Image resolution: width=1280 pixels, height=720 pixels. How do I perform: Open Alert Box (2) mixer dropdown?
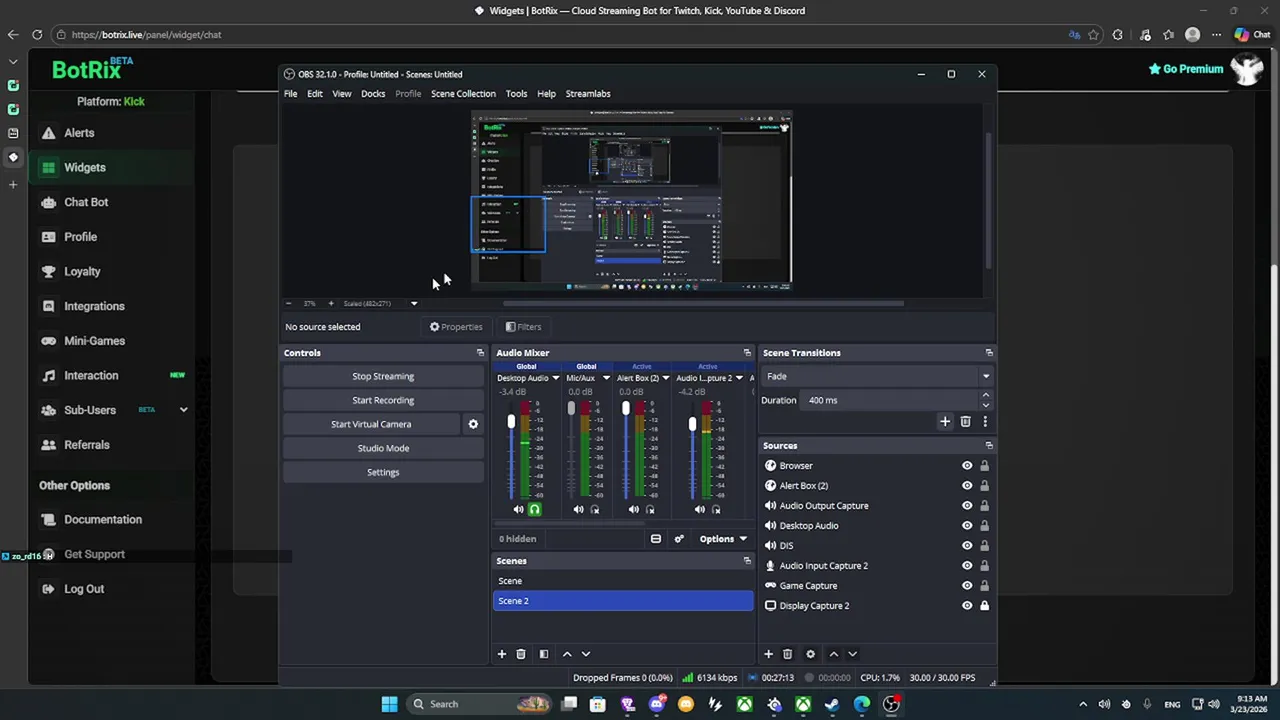point(665,378)
